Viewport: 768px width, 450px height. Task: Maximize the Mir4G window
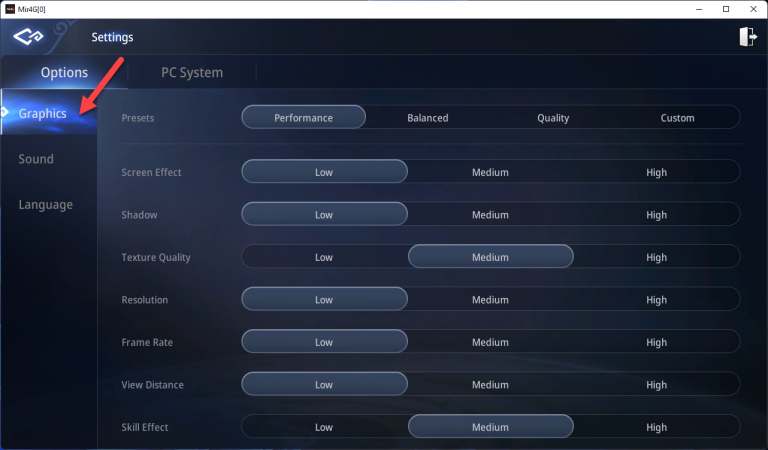coord(726,9)
